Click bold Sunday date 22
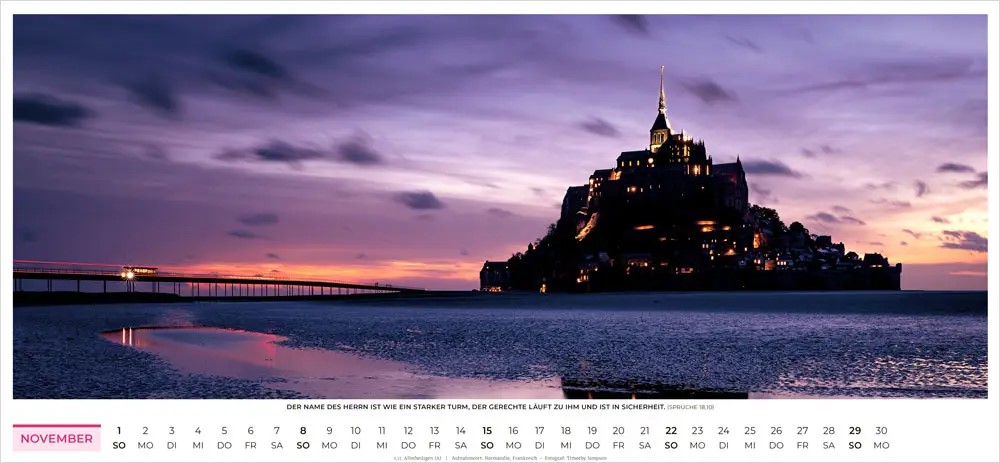Image resolution: width=1000 pixels, height=463 pixels. pyautogui.click(x=671, y=430)
